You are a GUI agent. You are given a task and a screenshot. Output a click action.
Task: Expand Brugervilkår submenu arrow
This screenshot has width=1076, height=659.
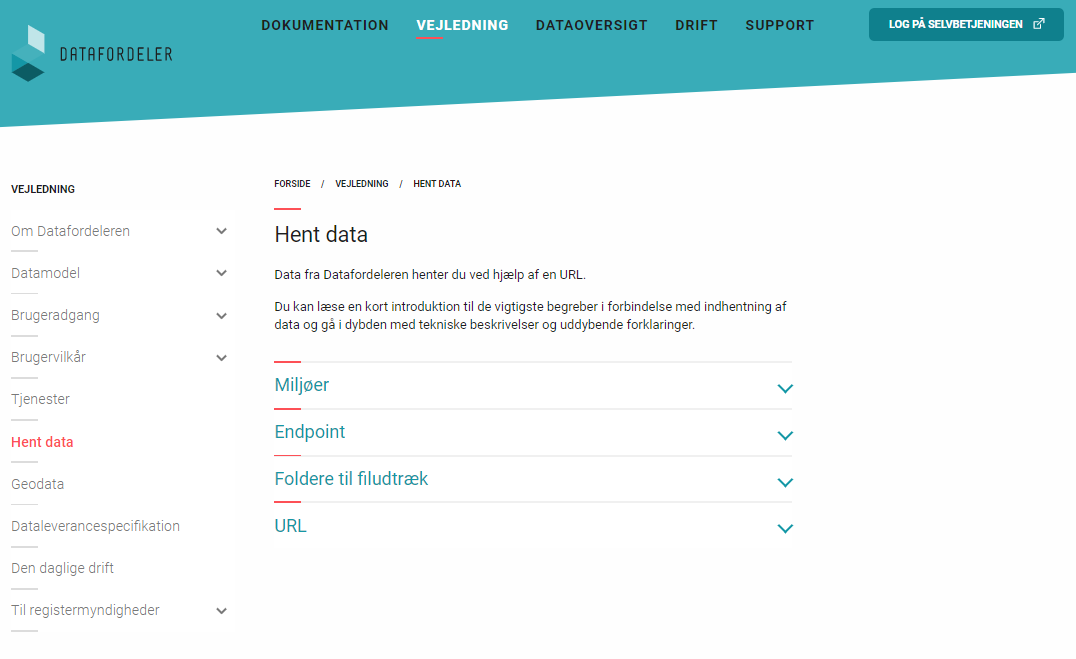click(x=221, y=358)
